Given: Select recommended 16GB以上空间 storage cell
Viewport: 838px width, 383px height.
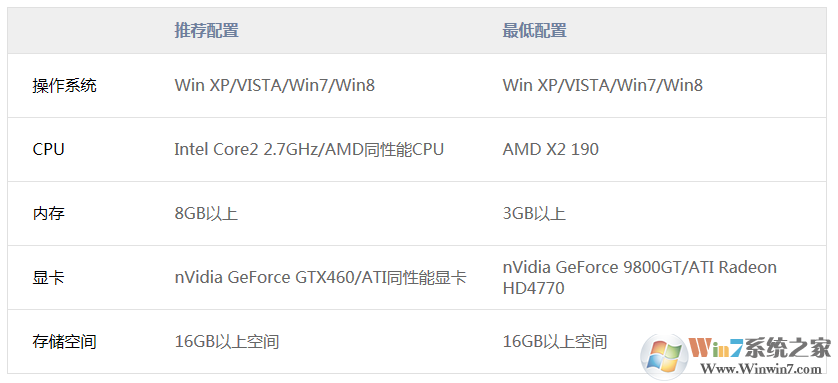Looking at the screenshot, I should [x=227, y=342].
